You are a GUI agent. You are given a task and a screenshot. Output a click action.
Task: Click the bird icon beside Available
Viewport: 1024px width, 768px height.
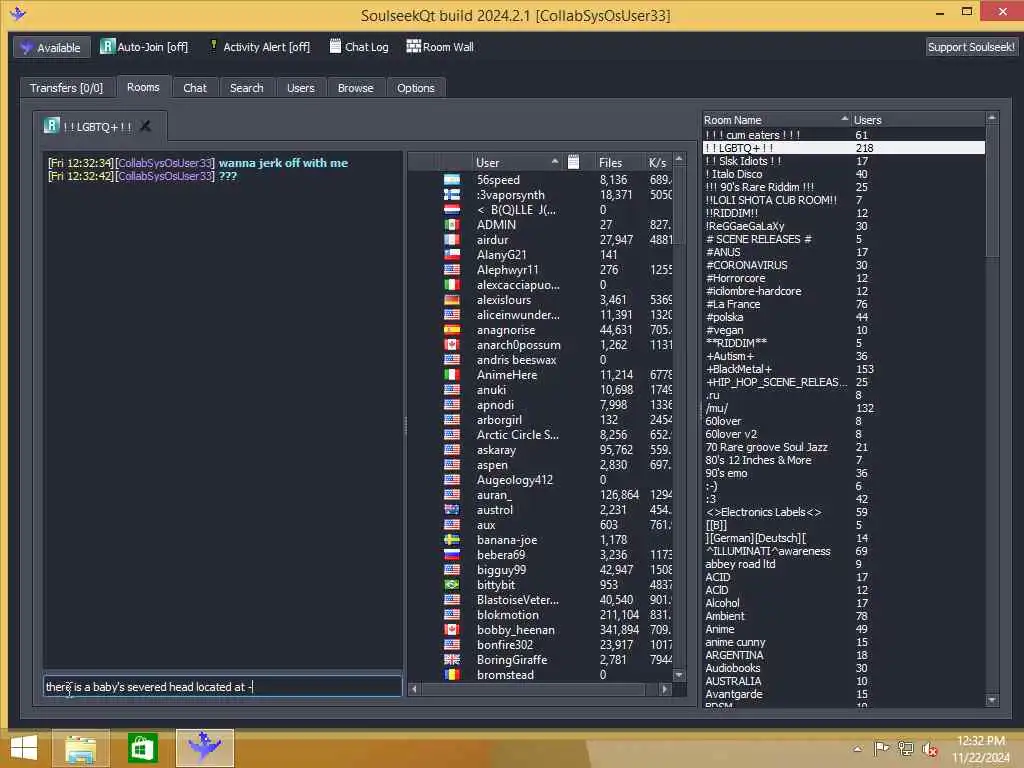point(26,48)
